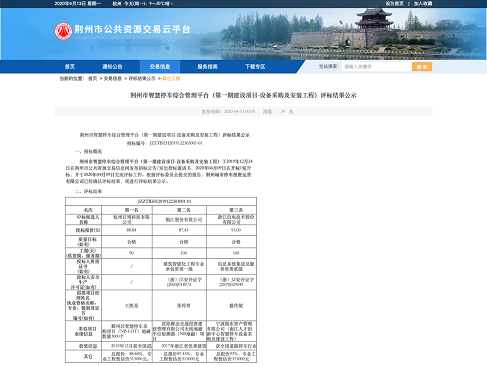This screenshot has width=487, height=366.
Task: Click the red circular platform logo
Action: click(x=63, y=31)
